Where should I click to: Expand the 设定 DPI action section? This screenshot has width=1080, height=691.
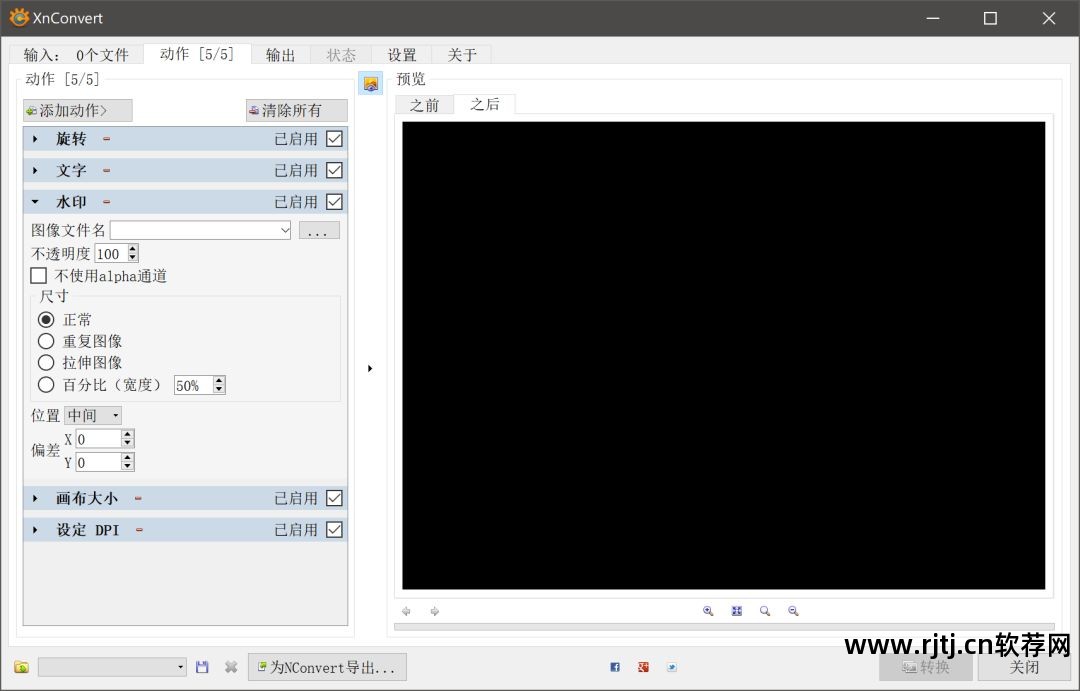coord(35,530)
